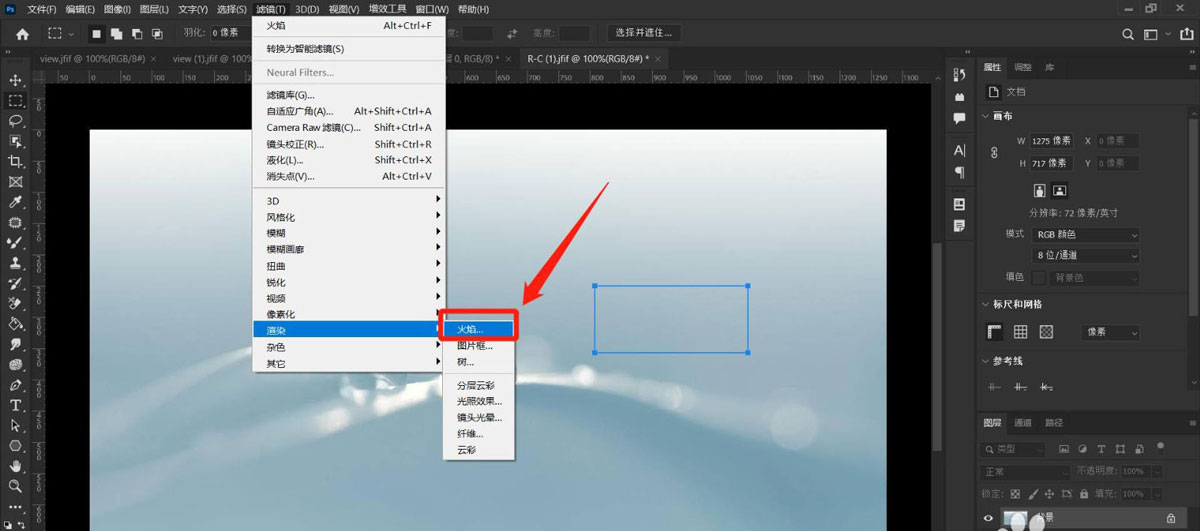Select the Crop tool
Viewport: 1200px width, 531px height.
(x=16, y=161)
